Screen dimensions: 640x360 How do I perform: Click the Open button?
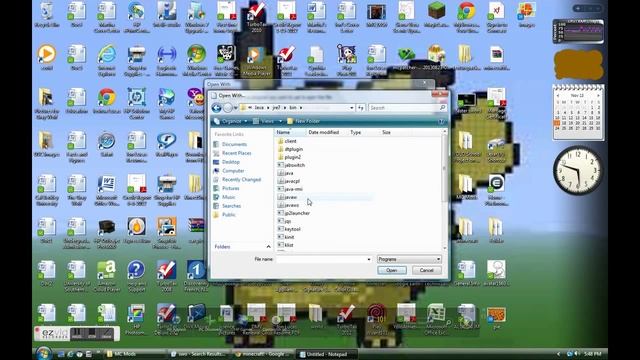391,270
